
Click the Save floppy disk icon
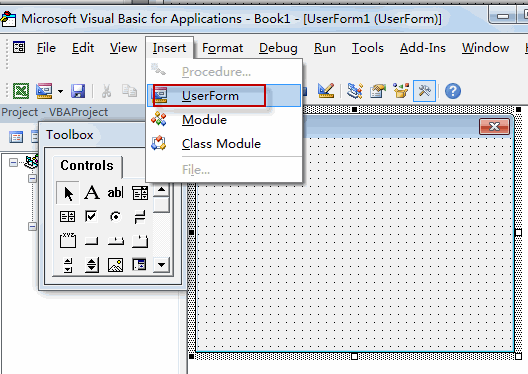tap(78, 91)
